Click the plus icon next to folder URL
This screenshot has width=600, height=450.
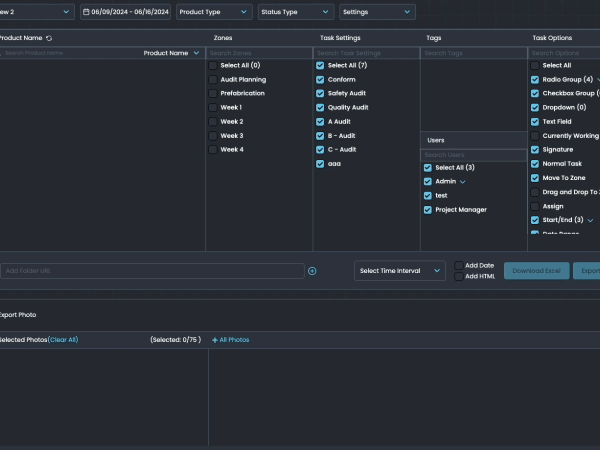[312, 271]
